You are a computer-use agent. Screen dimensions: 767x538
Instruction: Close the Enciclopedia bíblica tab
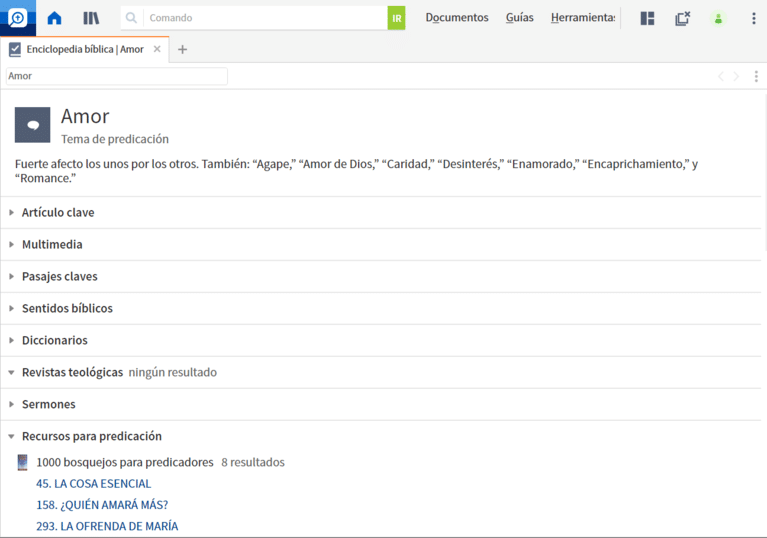point(157,49)
